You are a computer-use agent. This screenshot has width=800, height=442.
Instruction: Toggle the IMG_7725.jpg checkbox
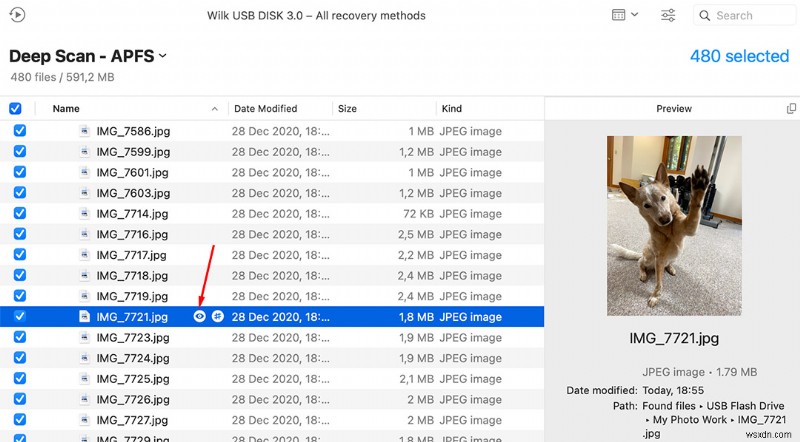click(x=20, y=378)
